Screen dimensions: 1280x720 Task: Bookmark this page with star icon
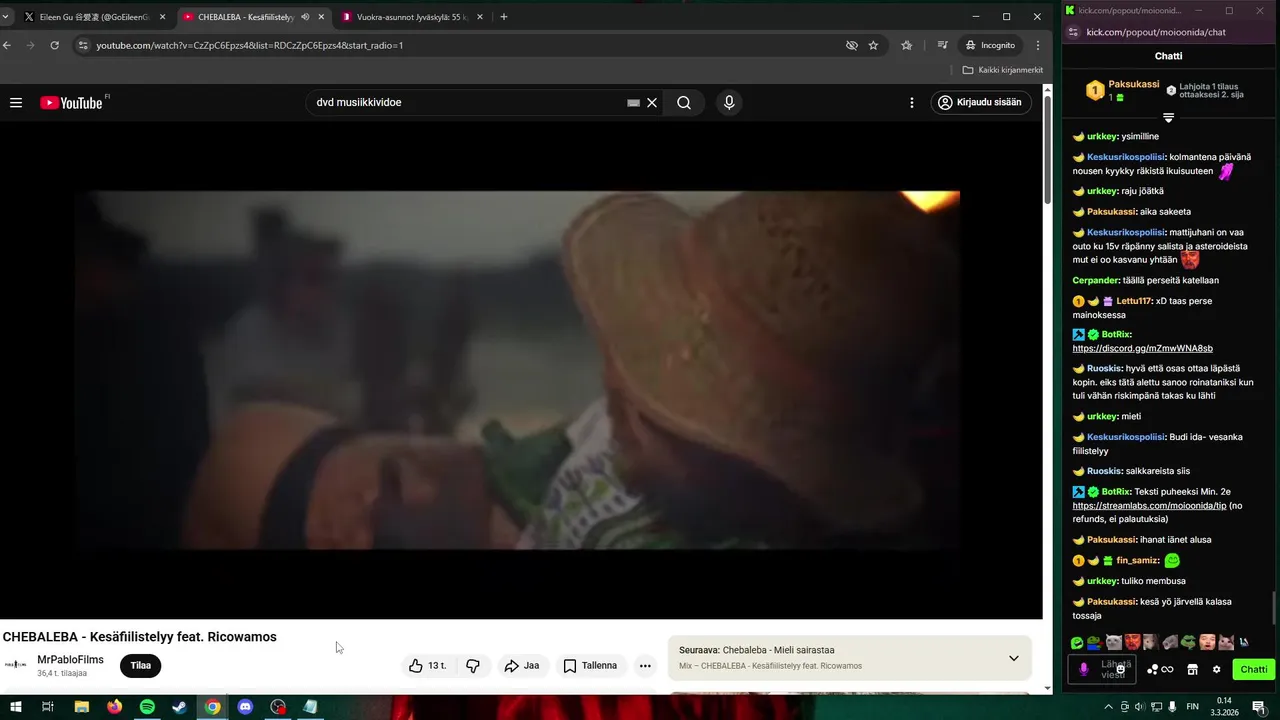pos(873,45)
